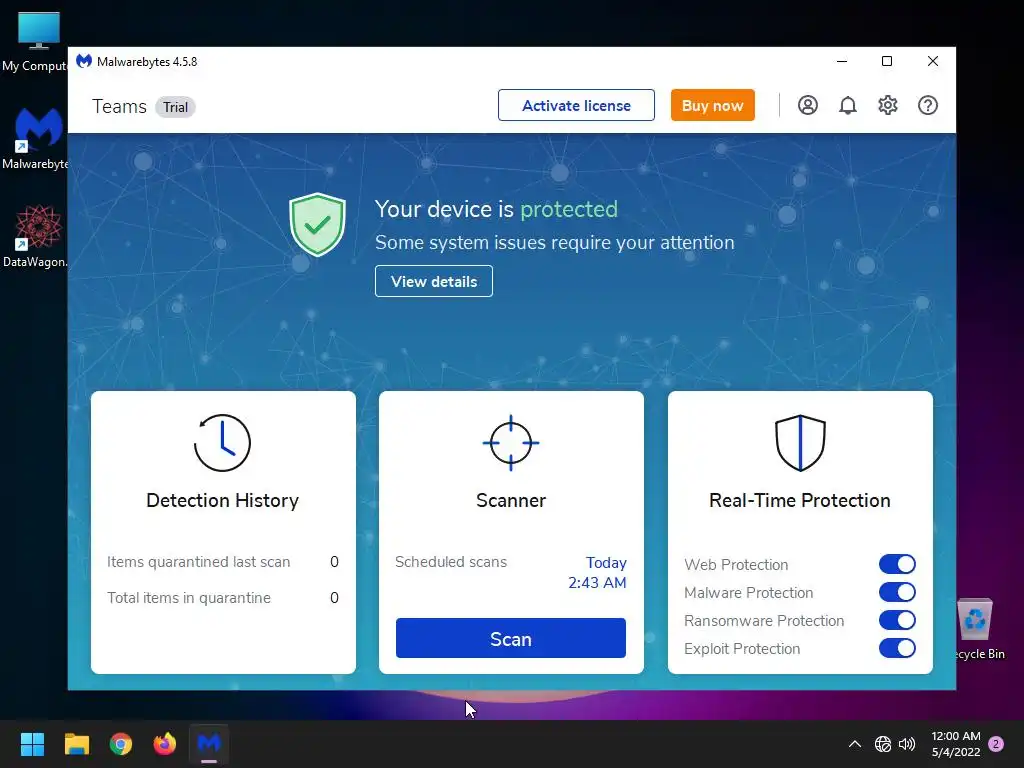Show hidden tray icons chevron

[x=854, y=744]
